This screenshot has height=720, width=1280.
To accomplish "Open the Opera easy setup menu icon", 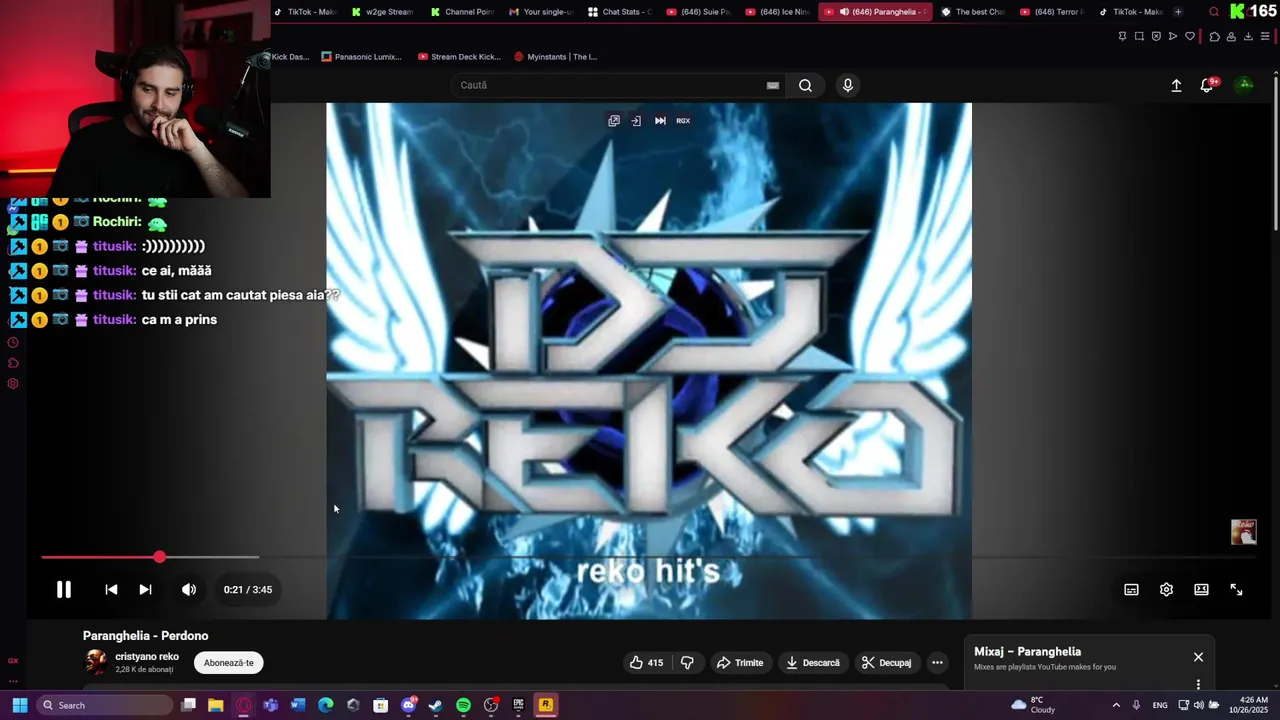I will pyautogui.click(x=1265, y=37).
